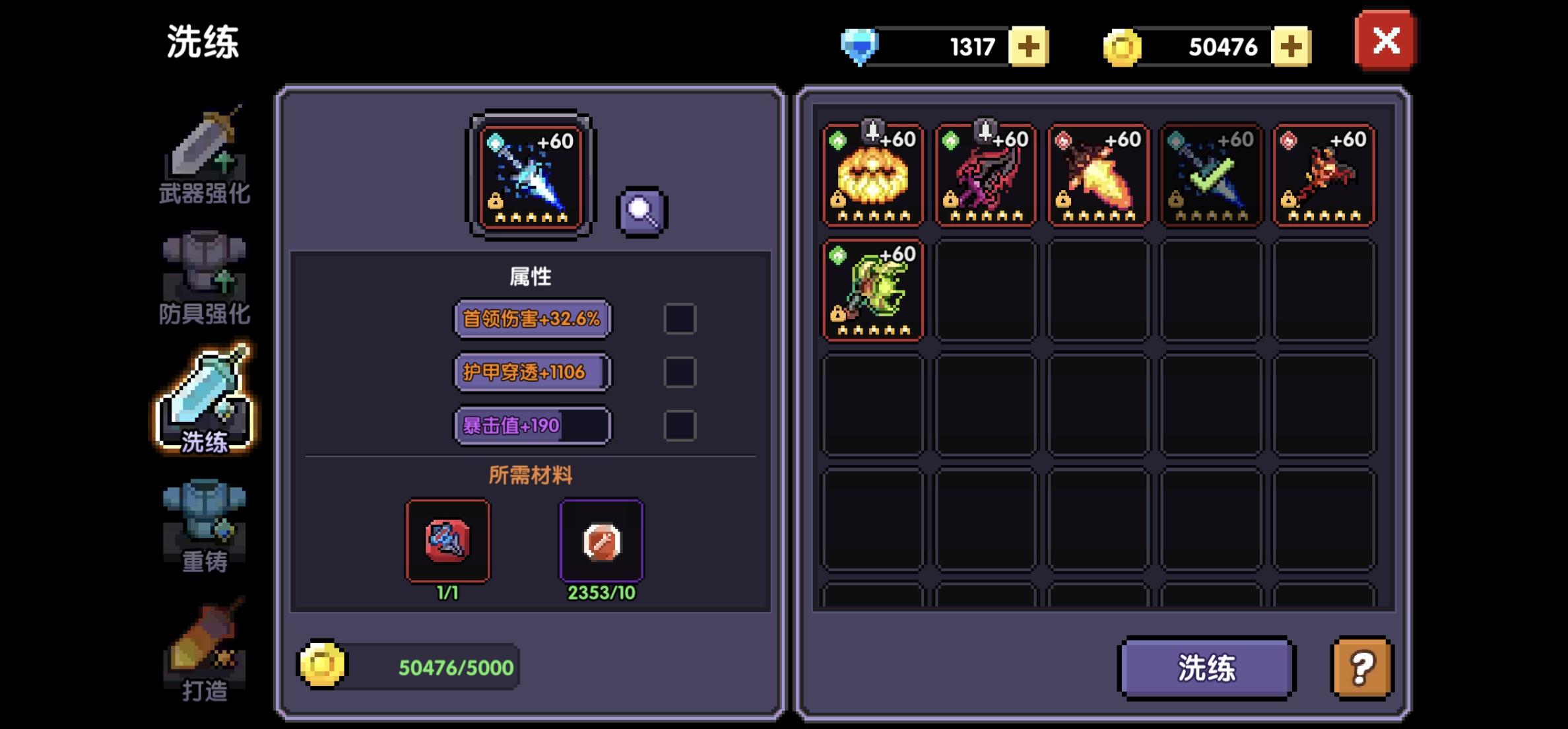Open the 打造 tab
Screen dimensions: 1568x729
(x=205, y=650)
